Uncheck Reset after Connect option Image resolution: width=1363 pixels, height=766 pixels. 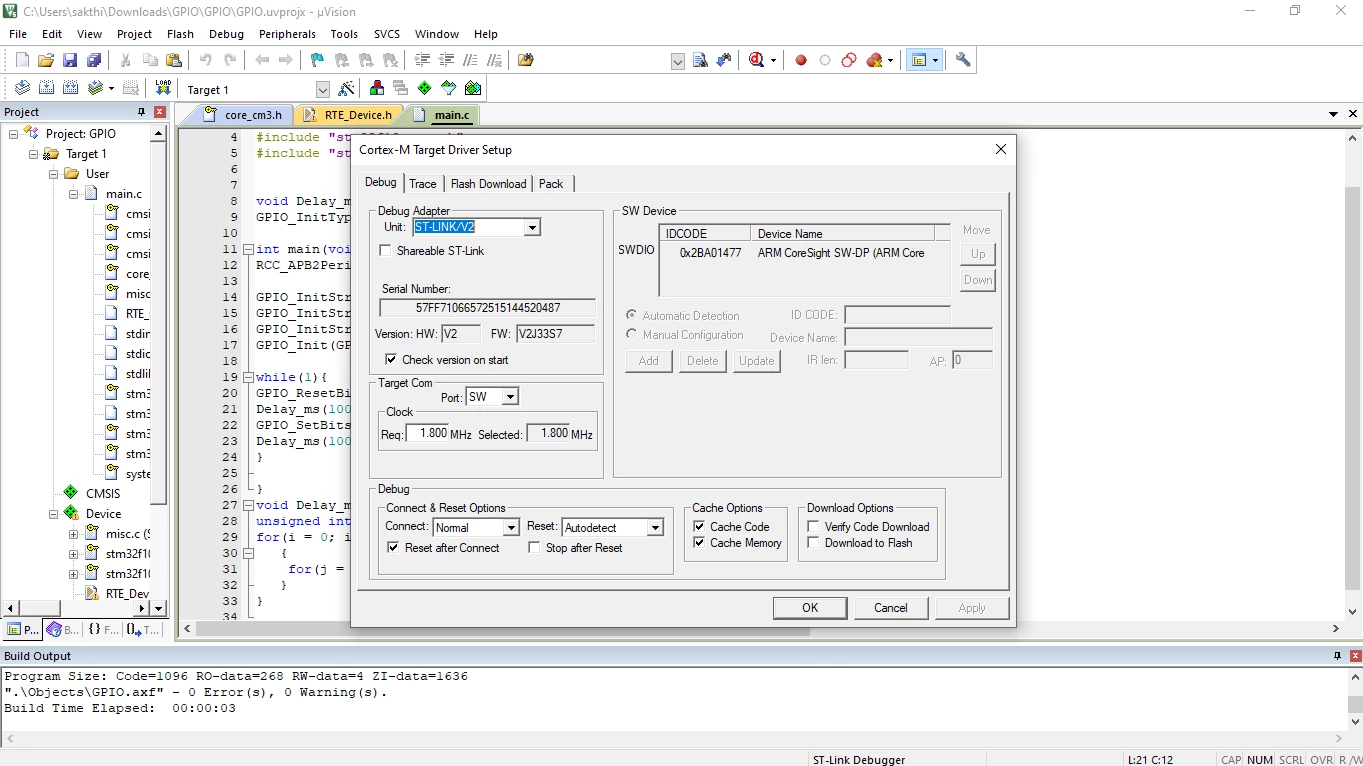[x=394, y=548]
